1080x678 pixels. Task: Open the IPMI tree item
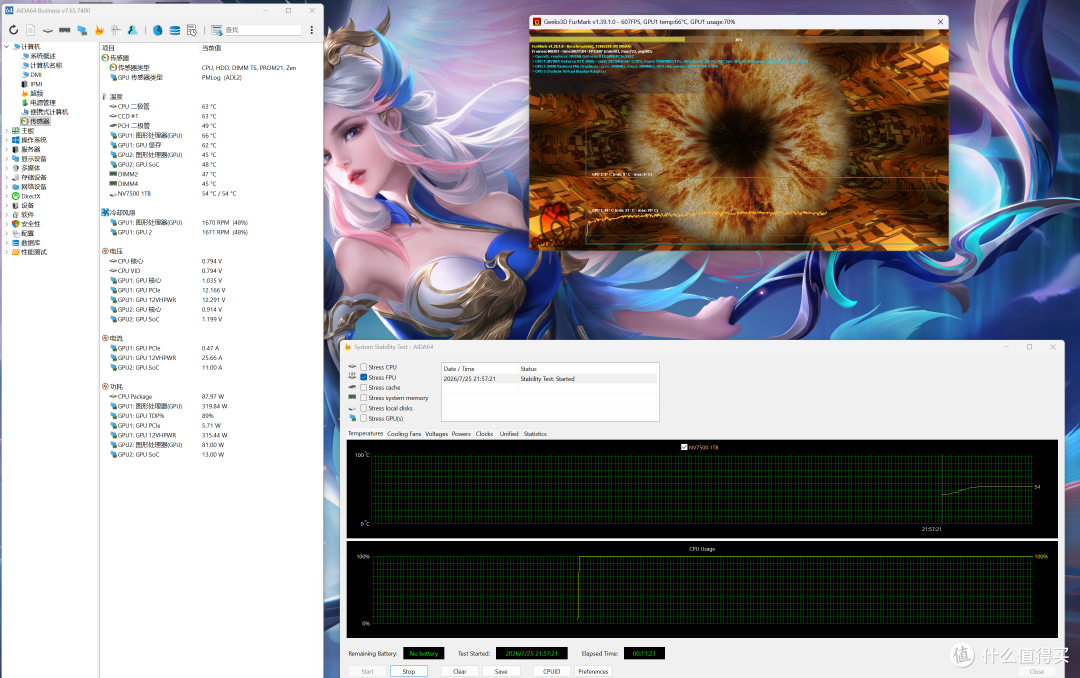(x=36, y=84)
